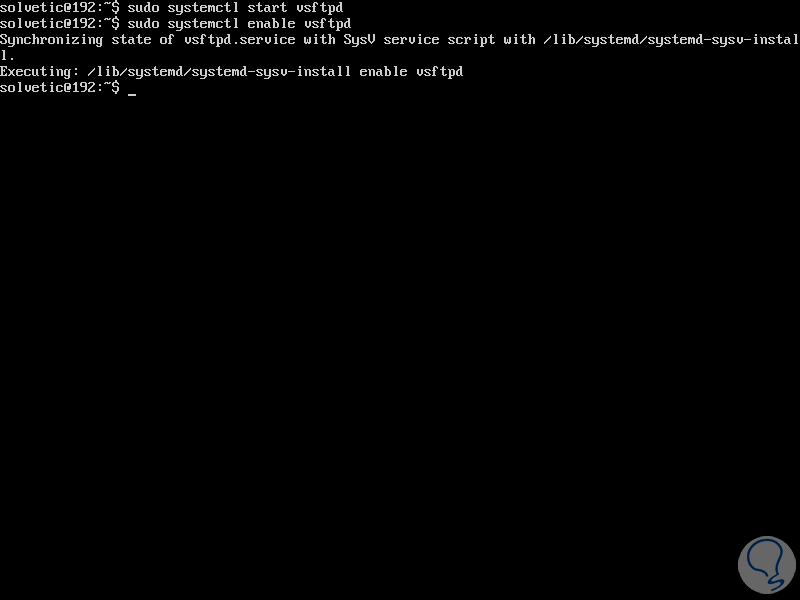
Task: Click 'vsftpd' at end of second command
Action: coord(328,23)
